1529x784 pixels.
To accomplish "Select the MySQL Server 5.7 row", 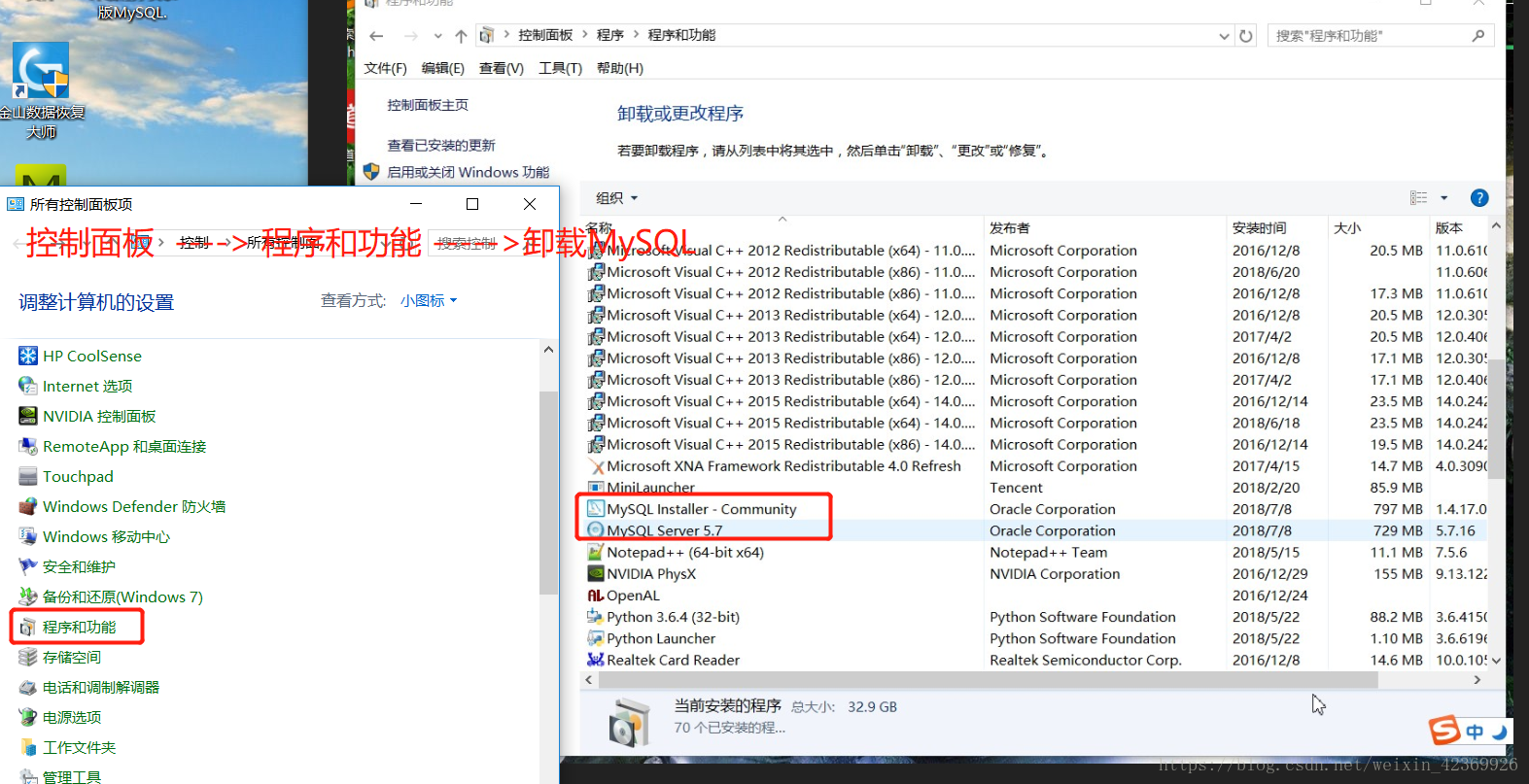I will point(1033,530).
